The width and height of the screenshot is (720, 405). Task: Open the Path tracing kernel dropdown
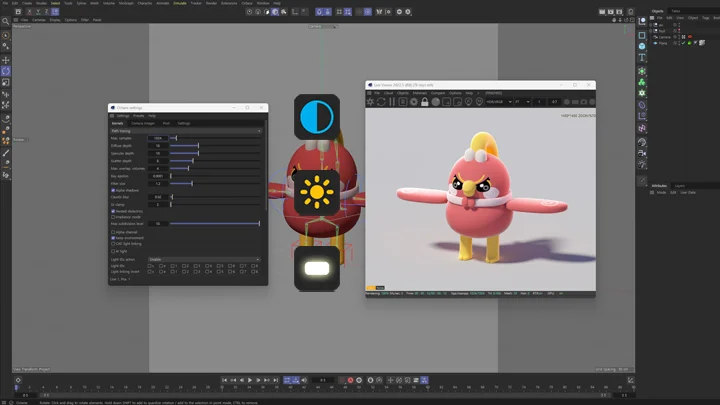pyautogui.click(x=186, y=131)
